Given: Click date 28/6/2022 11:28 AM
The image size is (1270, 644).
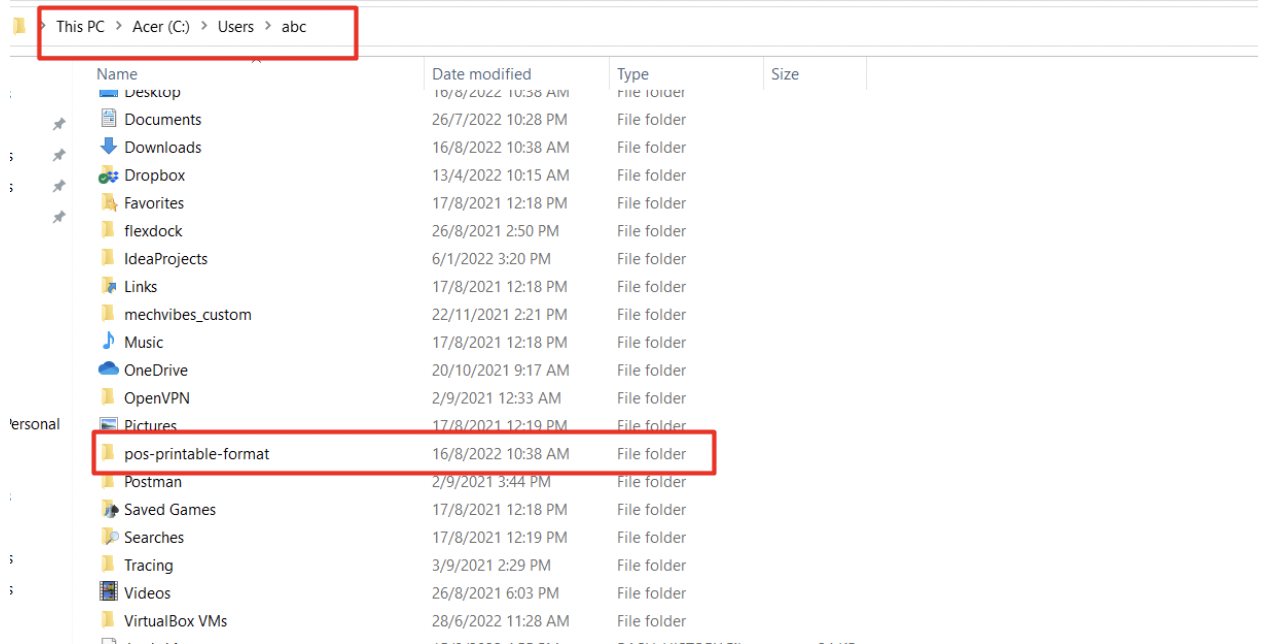Looking at the screenshot, I should click(x=501, y=621).
